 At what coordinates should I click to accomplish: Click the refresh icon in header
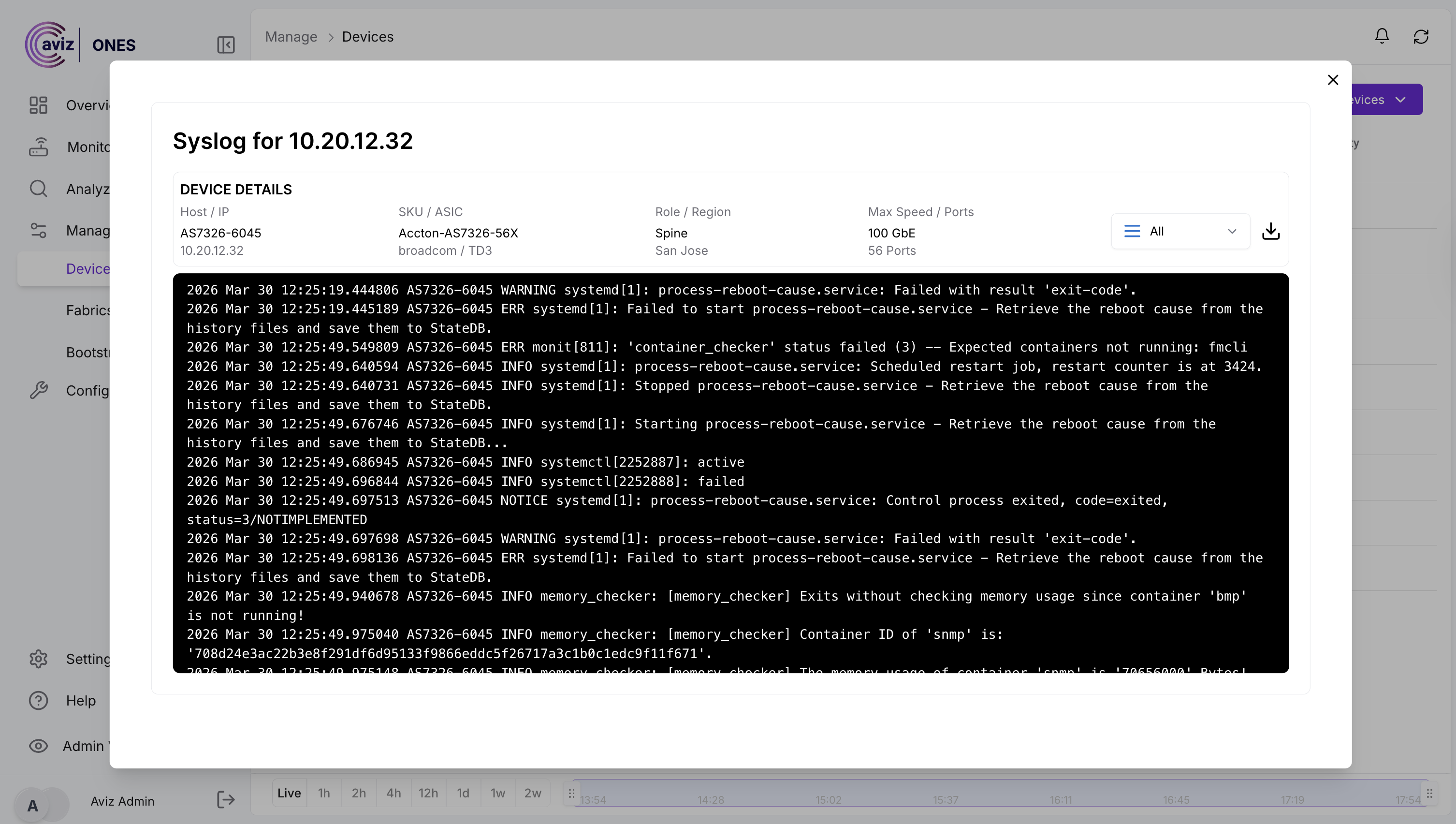(1421, 37)
